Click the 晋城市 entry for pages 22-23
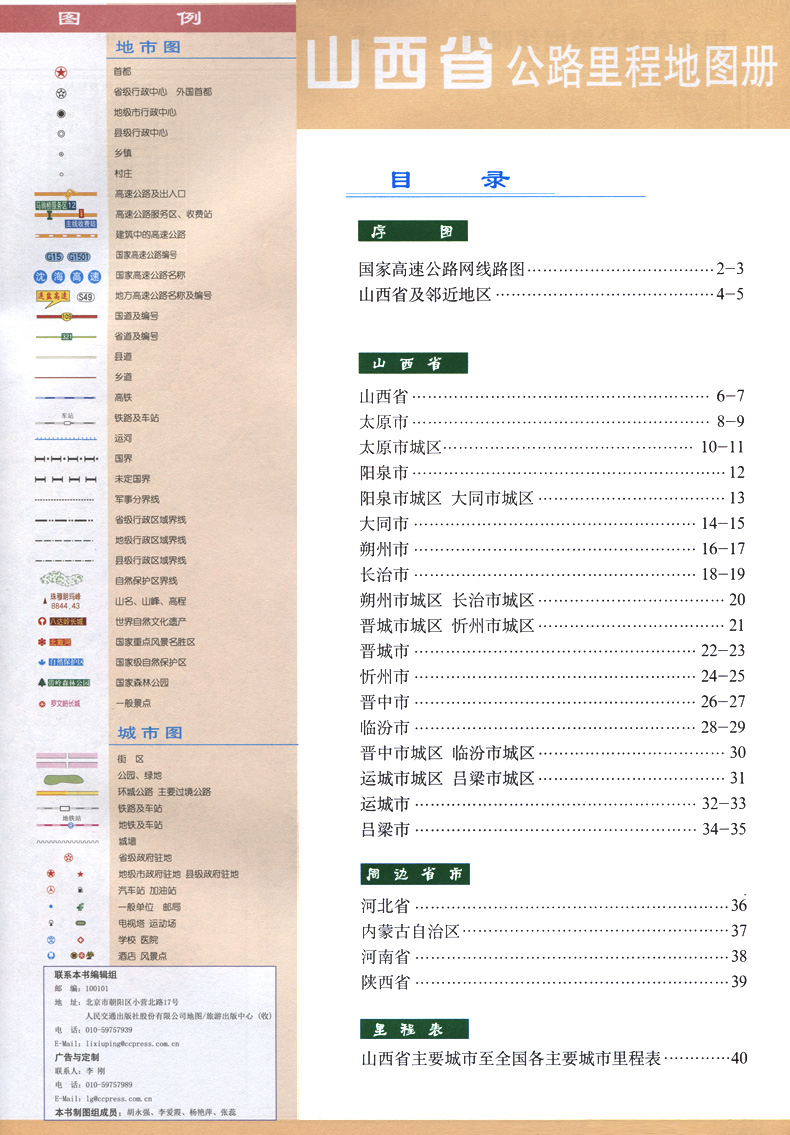Image resolution: width=790 pixels, height=1135 pixels. click(552, 651)
